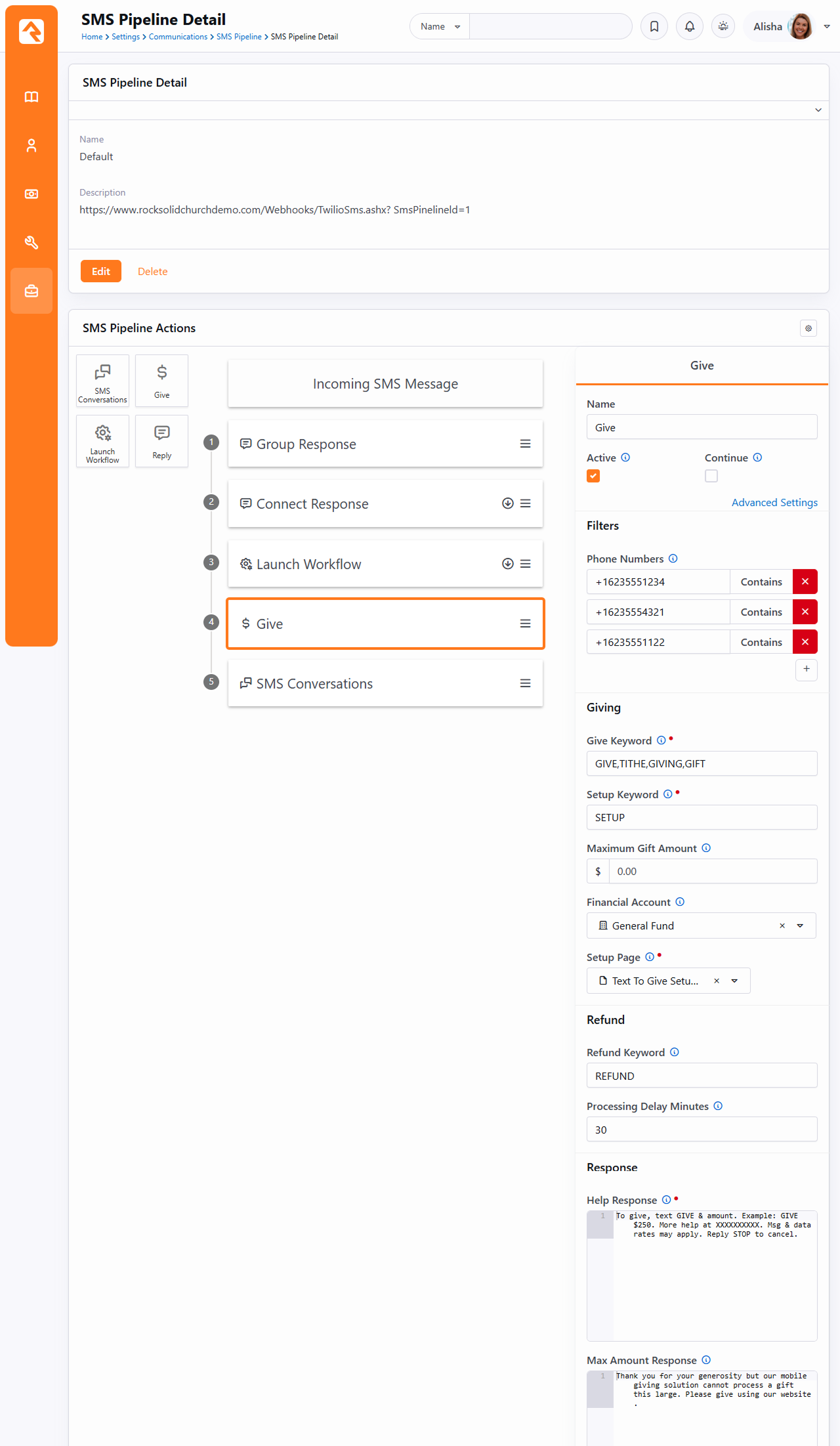Select the Connect Response pipeline action
This screenshot has height=1446, width=840.
click(x=367, y=503)
